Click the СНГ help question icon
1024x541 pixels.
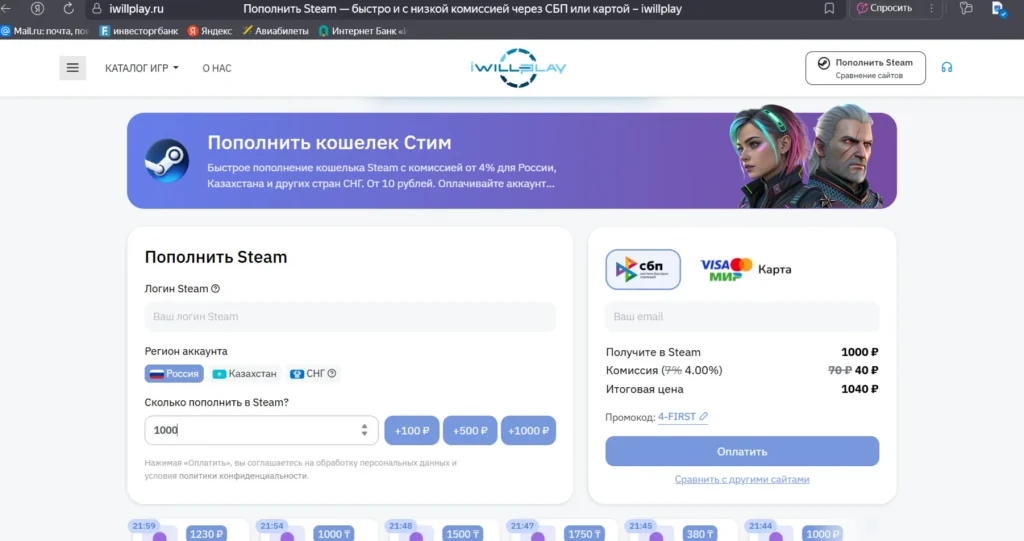(332, 373)
